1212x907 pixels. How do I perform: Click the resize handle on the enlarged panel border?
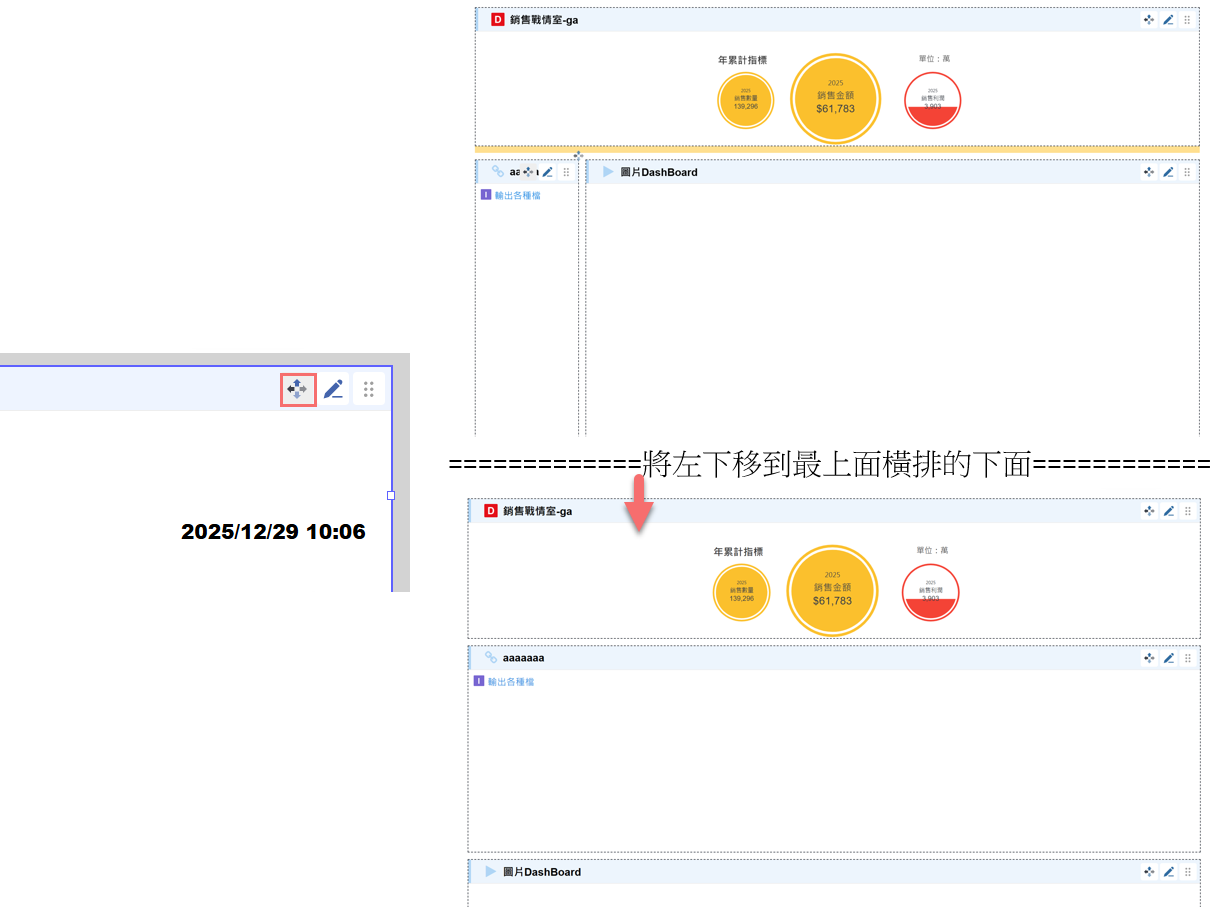point(391,495)
